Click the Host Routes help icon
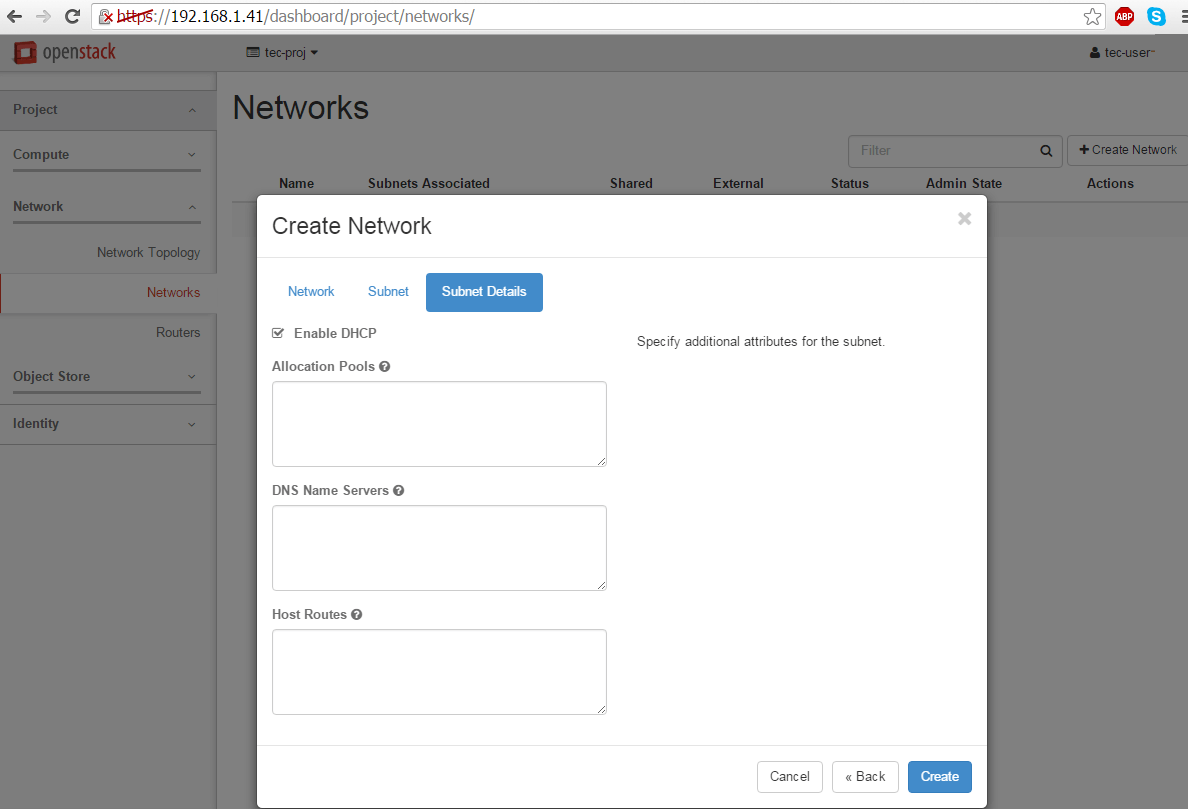The width and height of the screenshot is (1188, 809). (x=356, y=614)
